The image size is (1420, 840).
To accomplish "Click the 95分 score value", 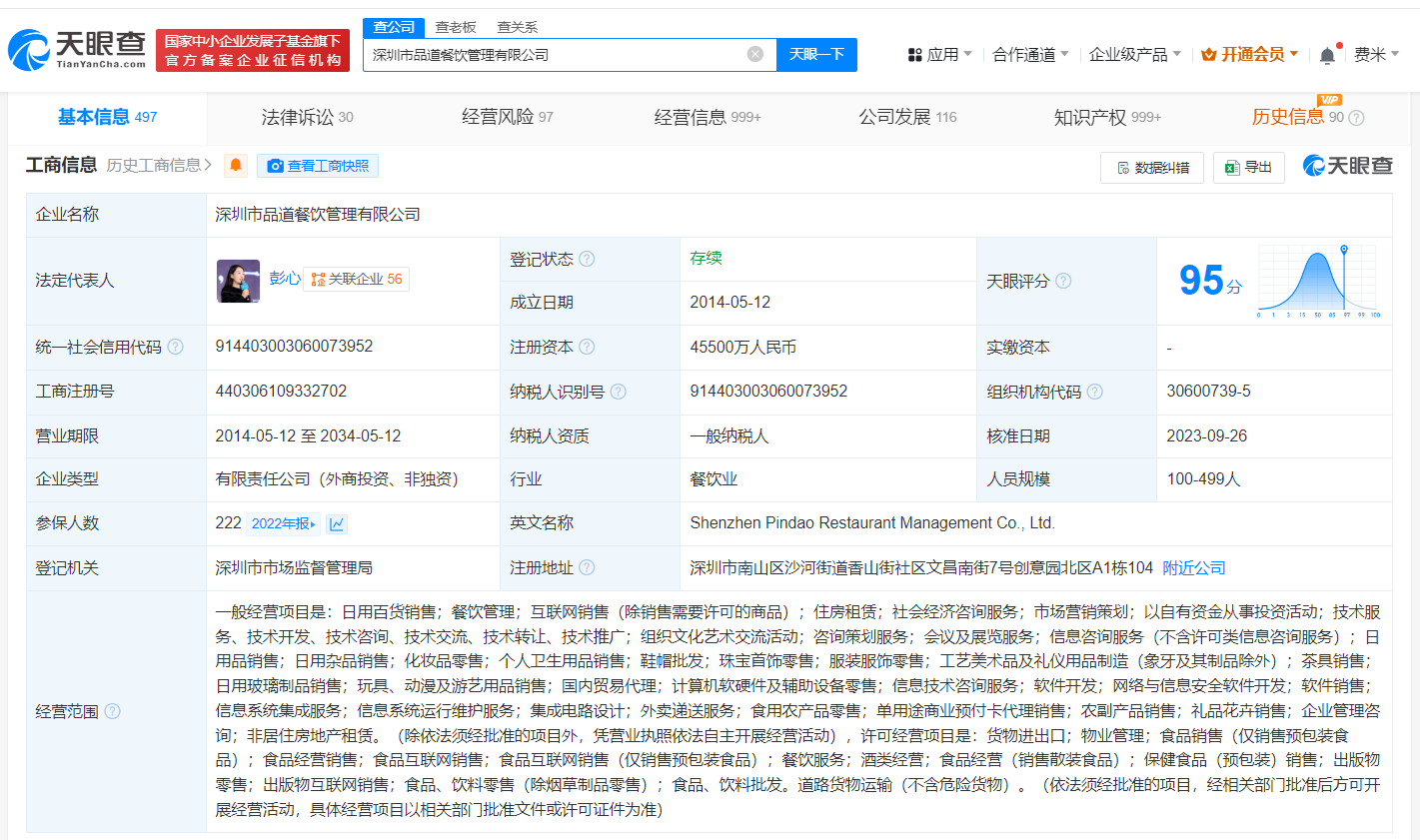I will pyautogui.click(x=1210, y=281).
